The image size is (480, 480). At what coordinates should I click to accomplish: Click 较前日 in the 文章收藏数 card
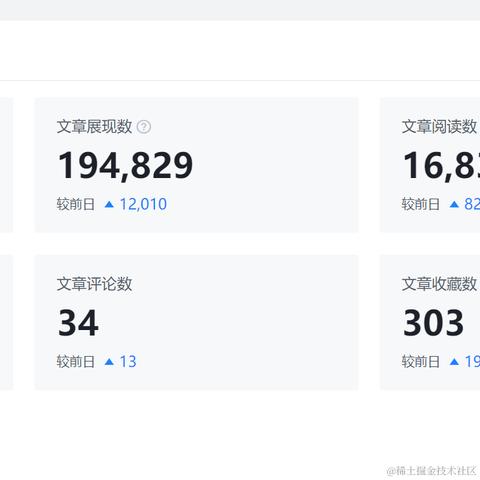(421, 361)
